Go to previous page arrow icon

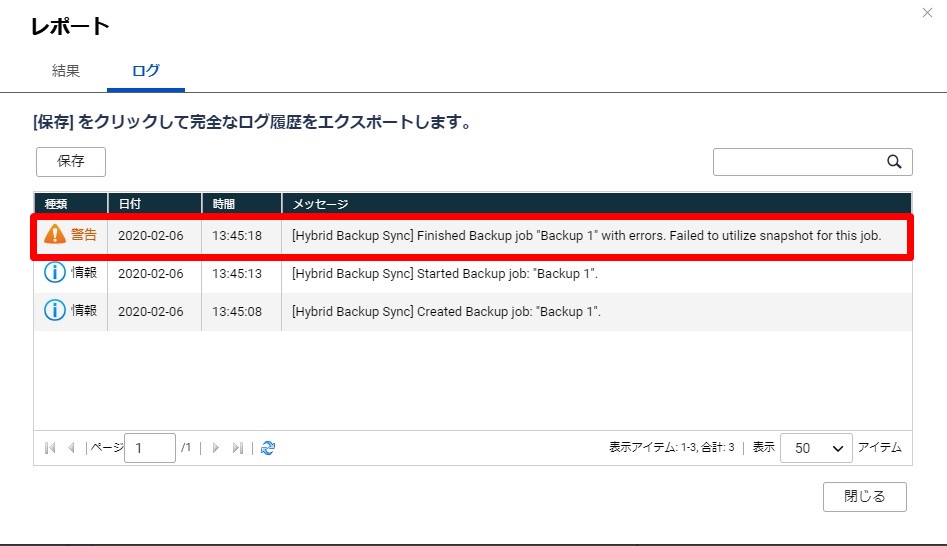71,448
